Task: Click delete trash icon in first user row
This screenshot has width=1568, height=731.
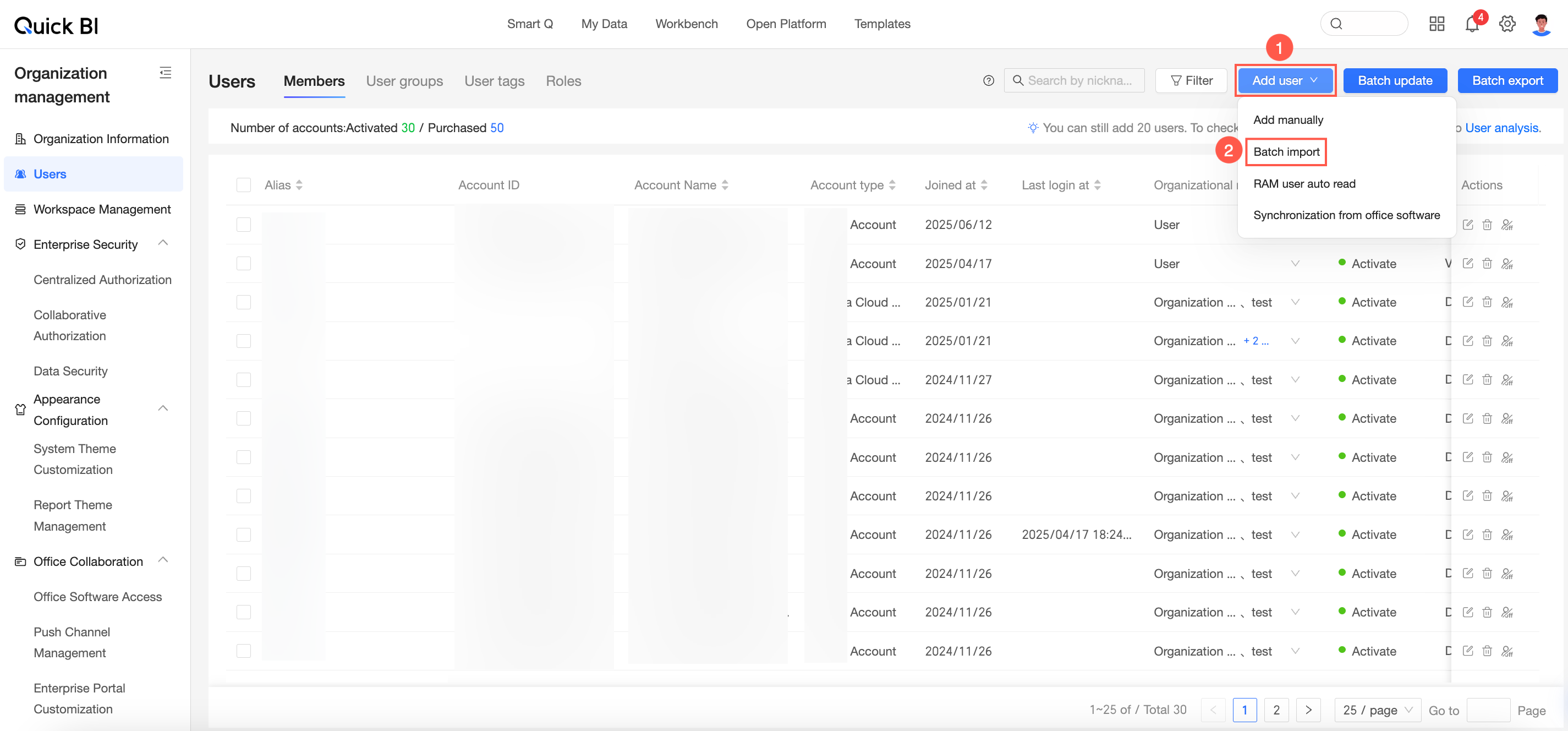Action: (1487, 225)
